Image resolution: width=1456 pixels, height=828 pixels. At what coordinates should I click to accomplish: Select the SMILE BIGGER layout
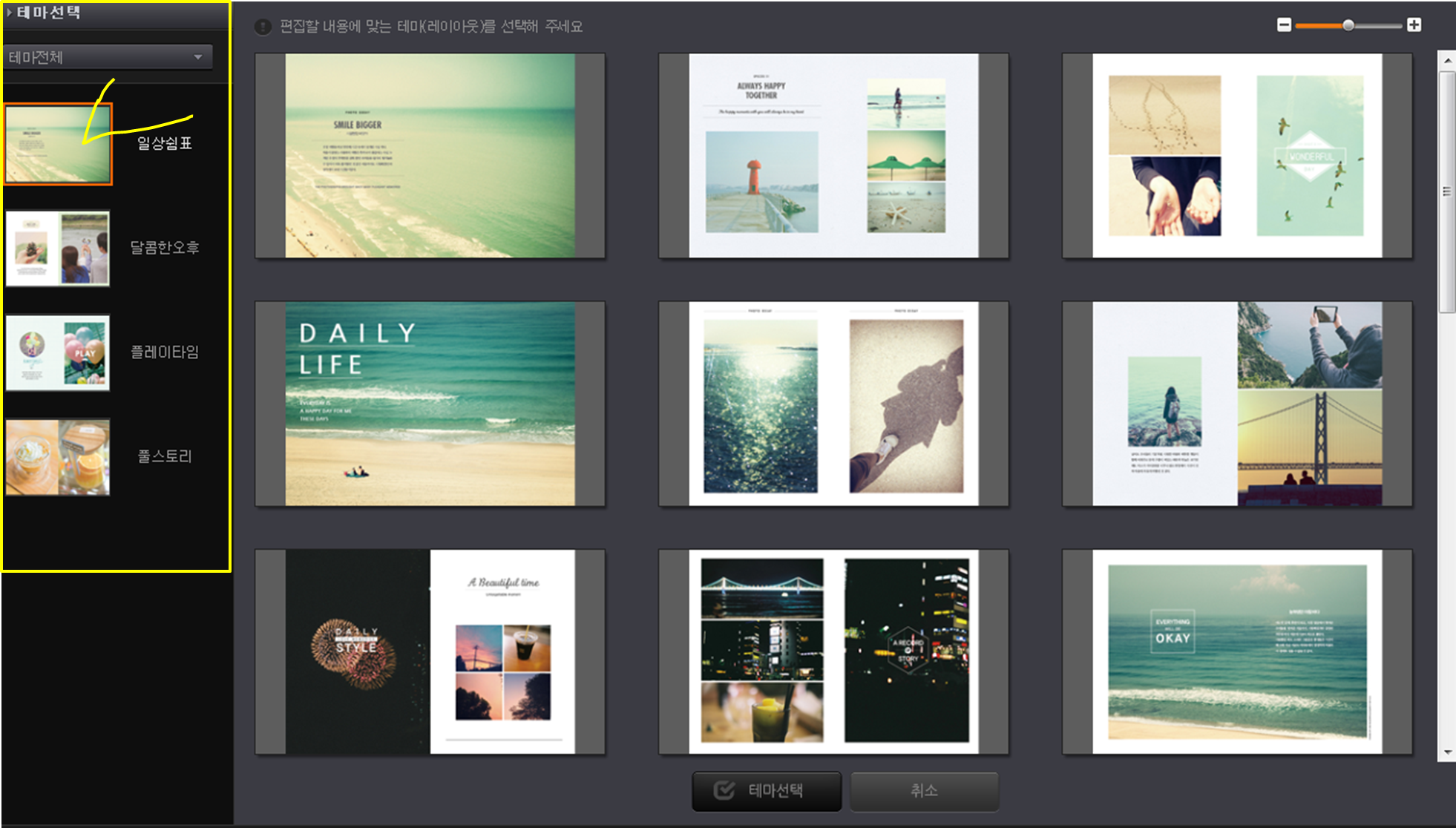[430, 156]
